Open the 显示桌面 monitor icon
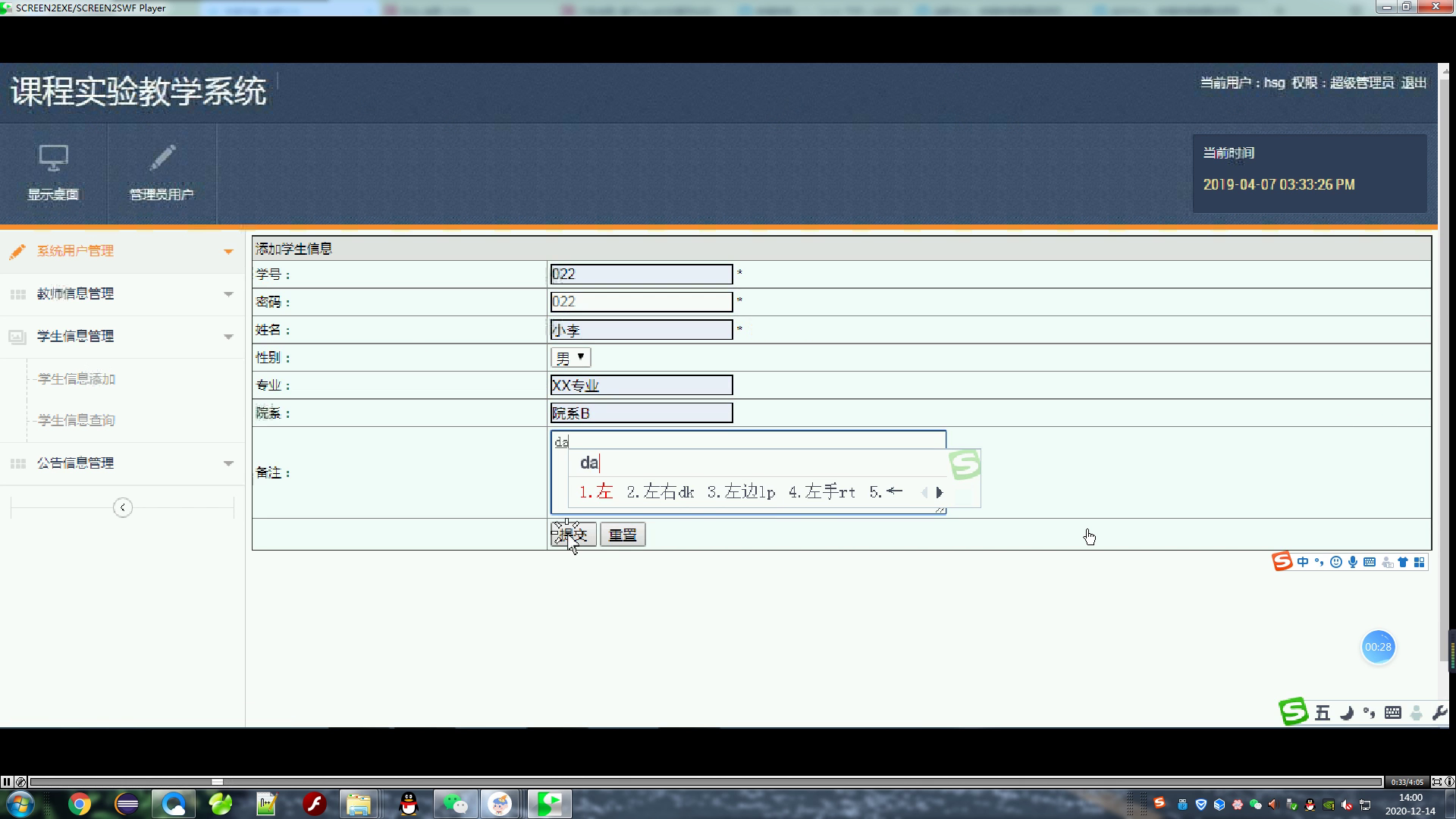Image resolution: width=1456 pixels, height=819 pixels. tap(53, 158)
